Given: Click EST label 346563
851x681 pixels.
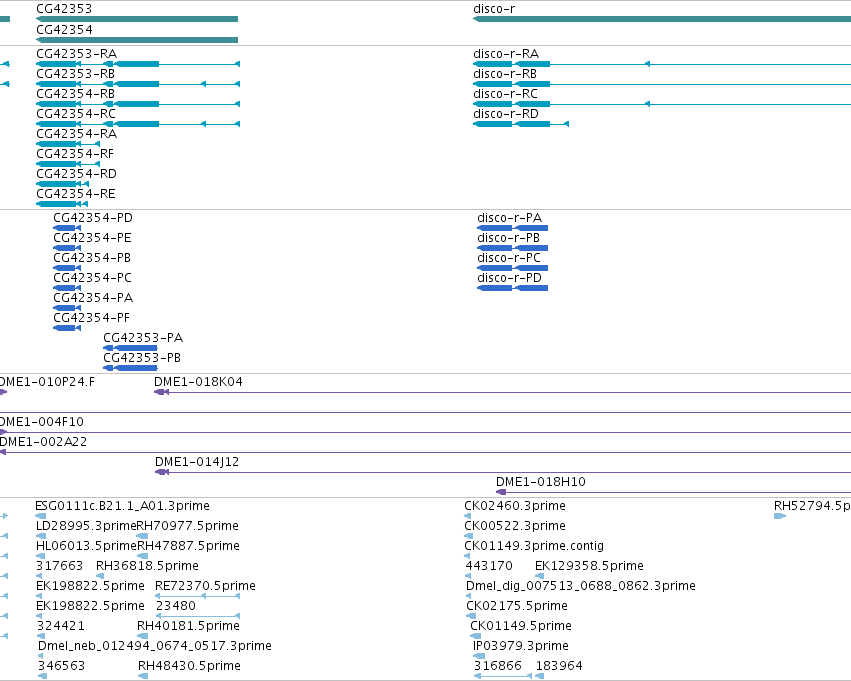Looking at the screenshot, I should (x=61, y=667).
